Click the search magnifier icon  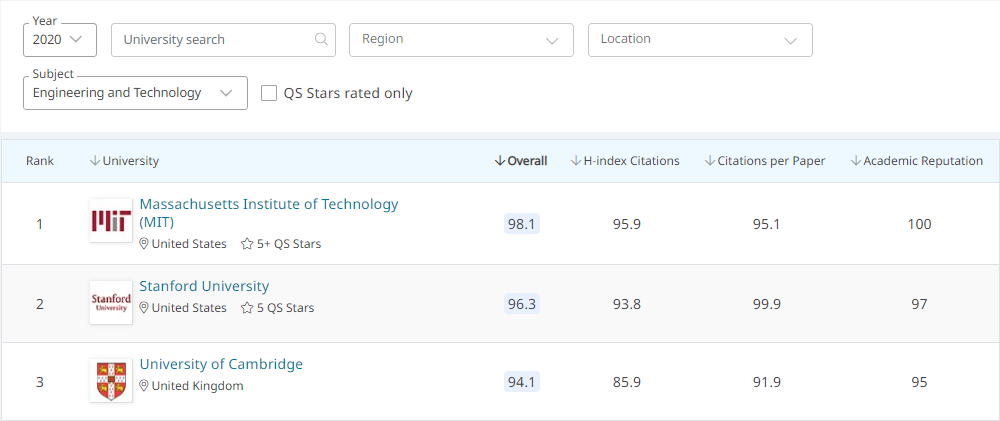click(321, 39)
